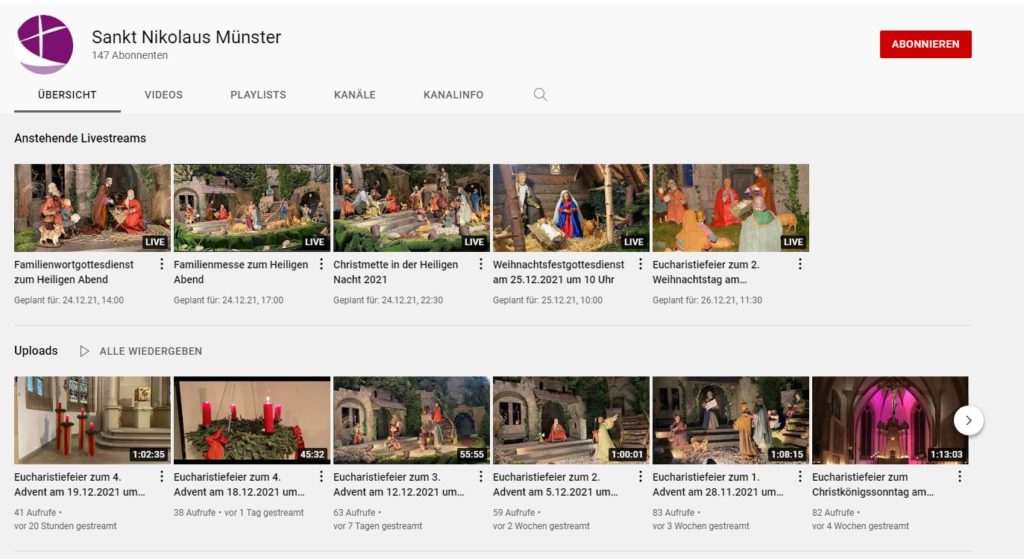
Task: Click the text "vor 20 Stunden gestreamt"
Action: [65, 526]
